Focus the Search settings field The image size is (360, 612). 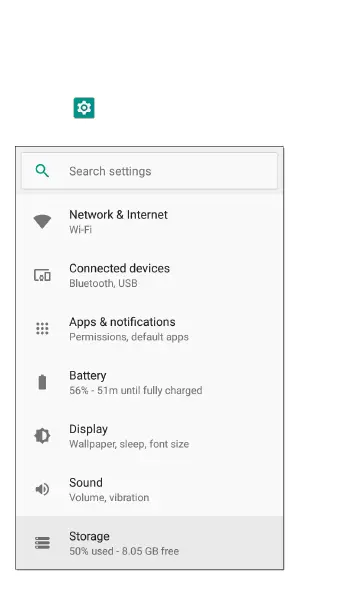[149, 171]
